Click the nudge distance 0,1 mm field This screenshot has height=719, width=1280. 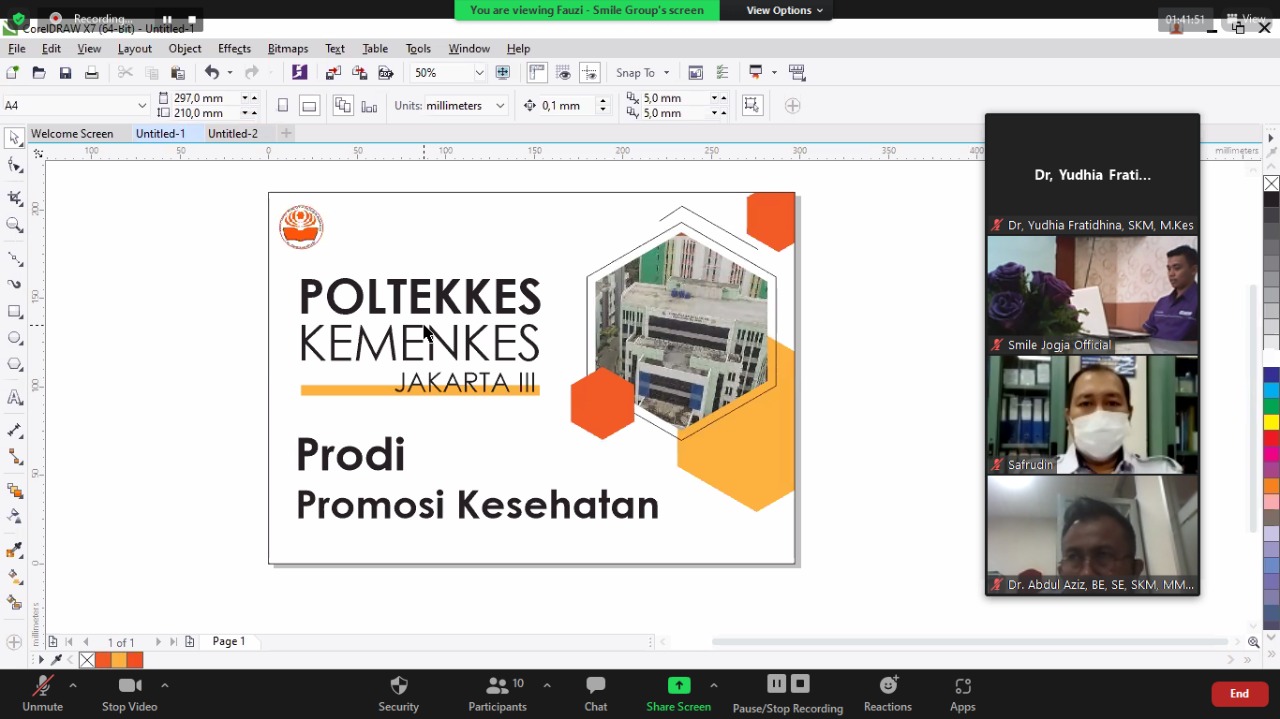tap(566, 106)
